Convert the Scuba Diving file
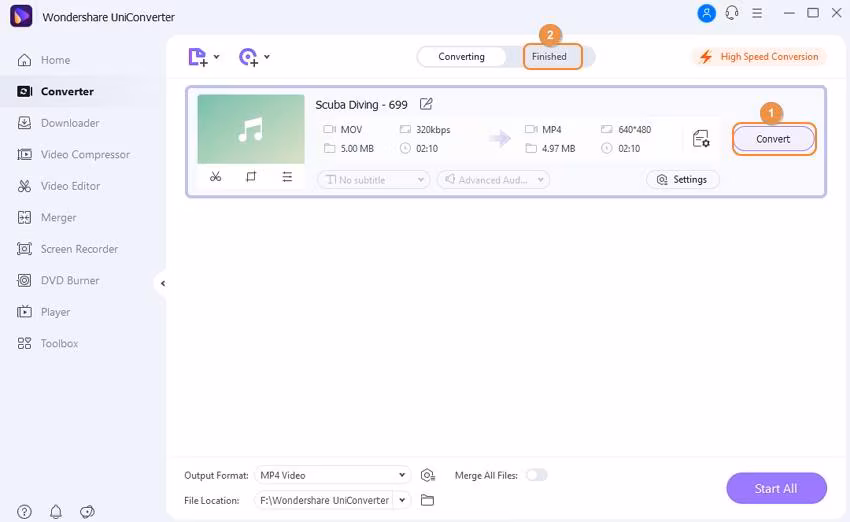This screenshot has width=850, height=522. point(774,139)
